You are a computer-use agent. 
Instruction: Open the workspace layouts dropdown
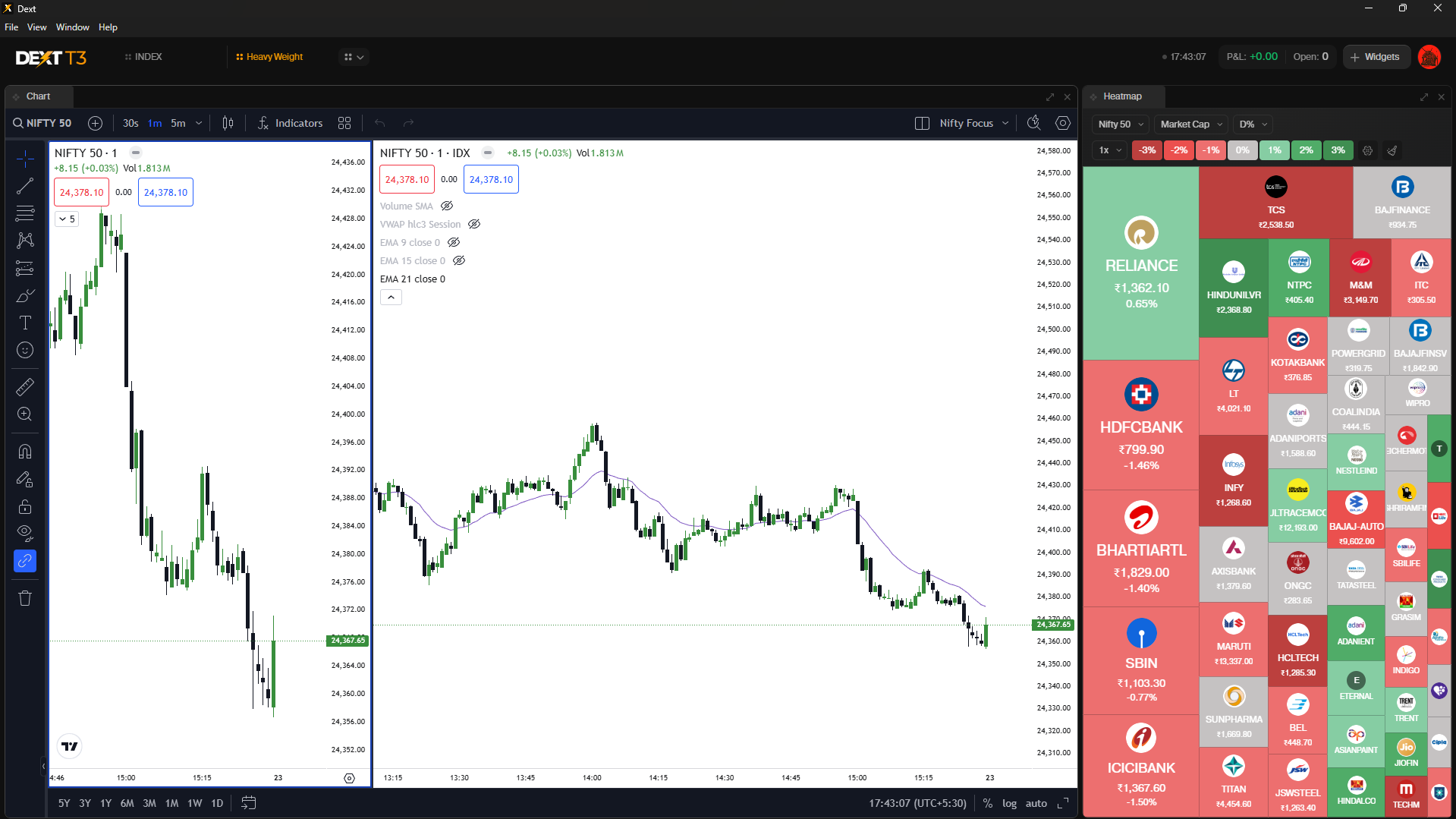click(354, 57)
